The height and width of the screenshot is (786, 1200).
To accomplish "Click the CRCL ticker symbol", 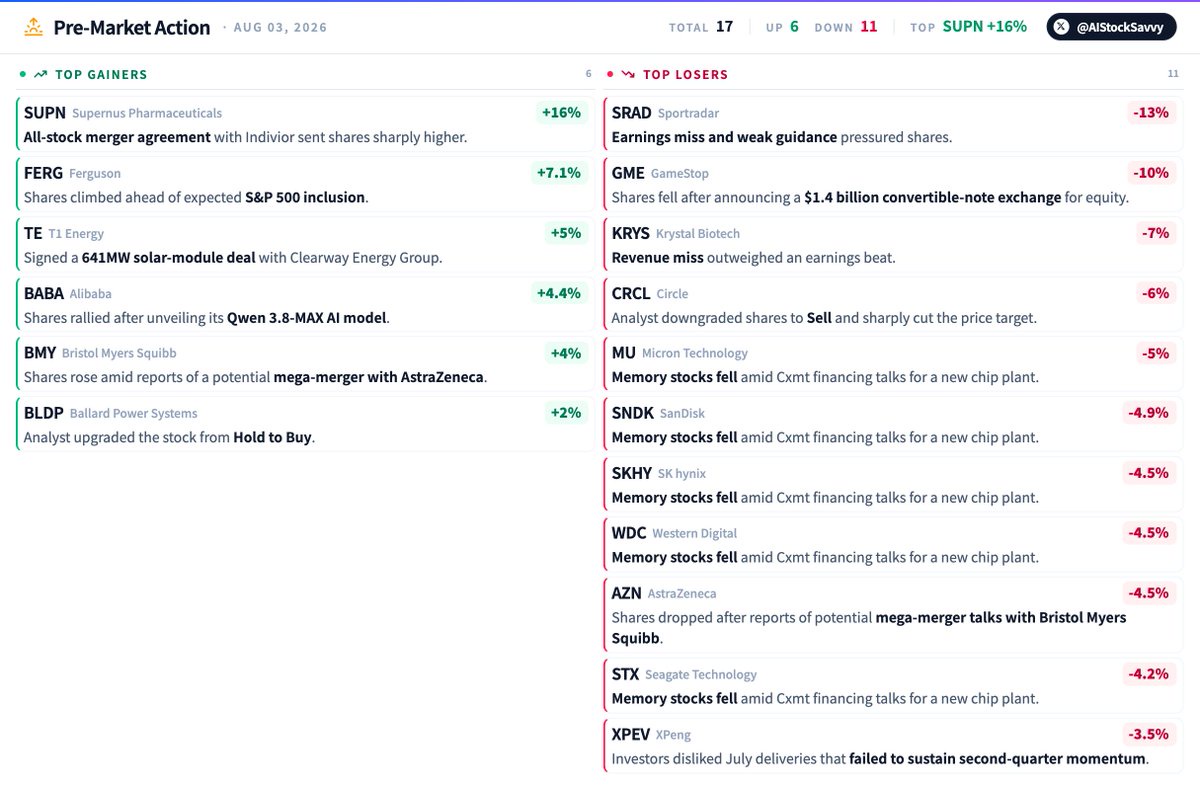I will [x=631, y=293].
